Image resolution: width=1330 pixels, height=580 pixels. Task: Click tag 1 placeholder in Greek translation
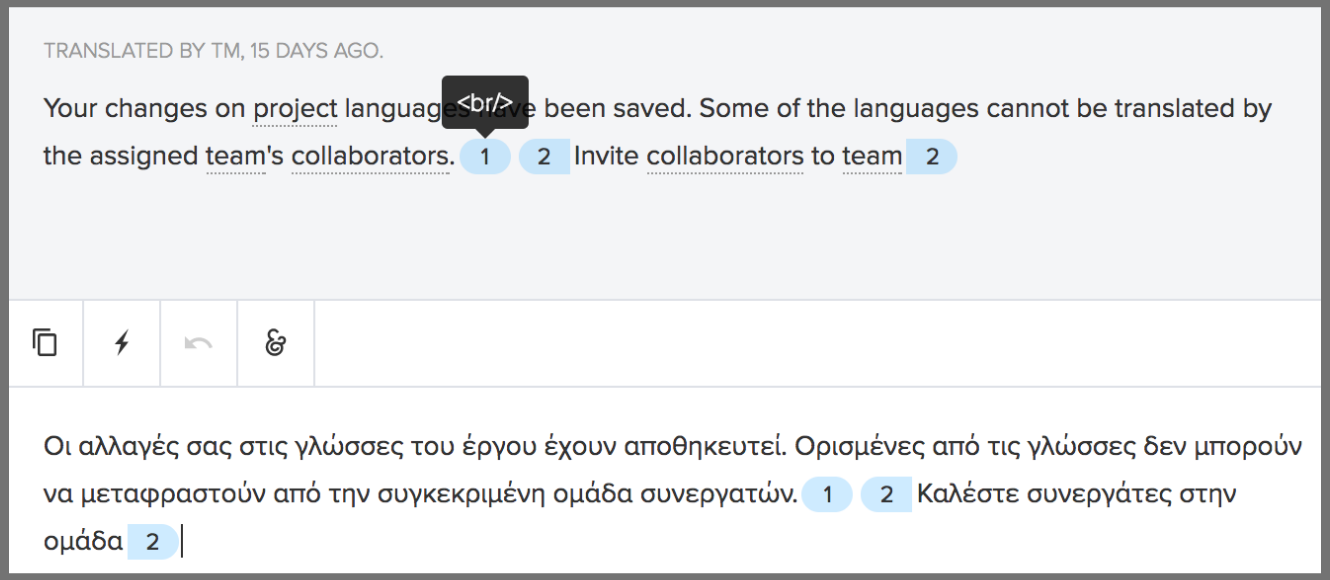coord(827,495)
